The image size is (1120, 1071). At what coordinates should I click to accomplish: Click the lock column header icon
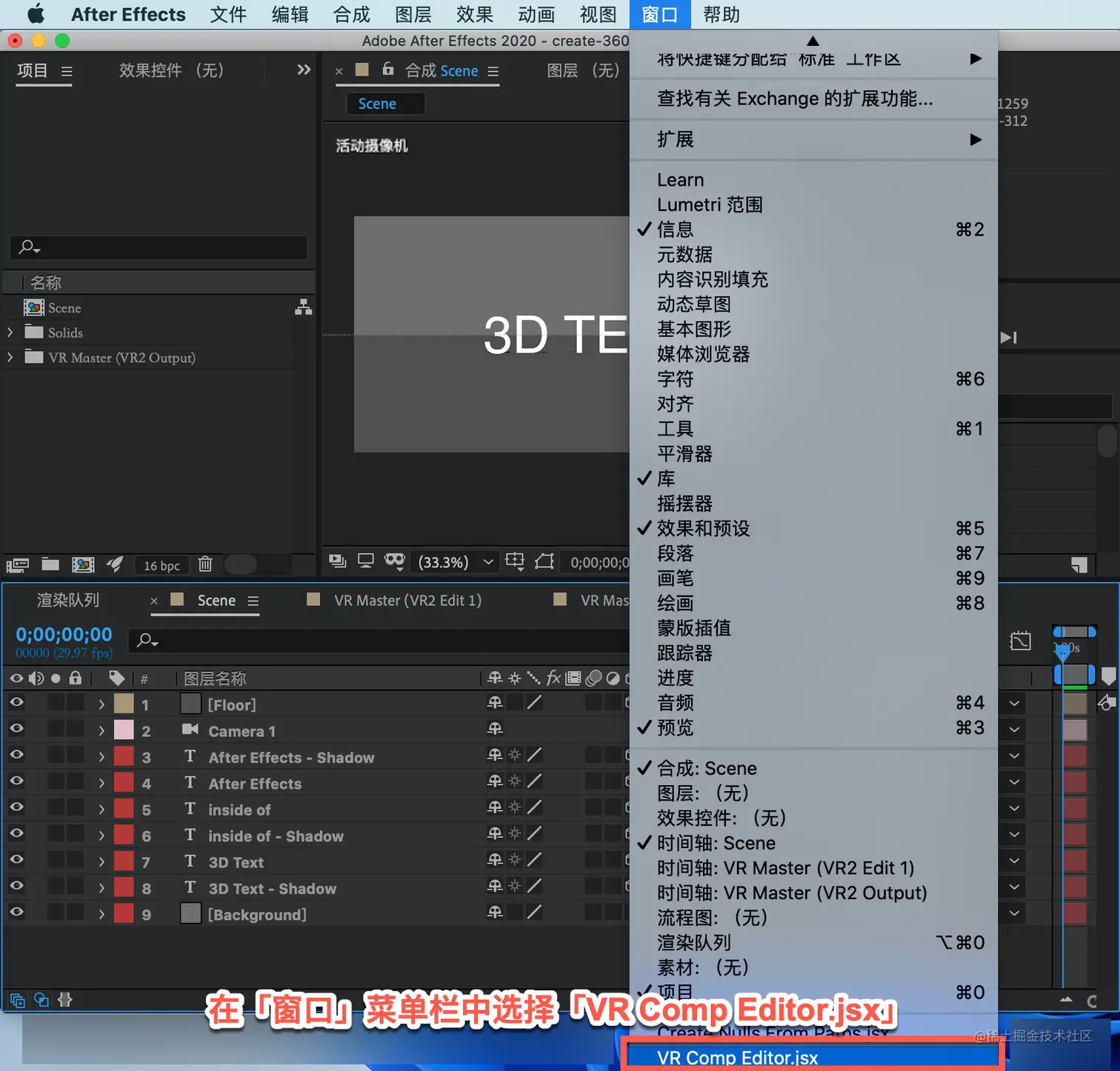(75, 678)
